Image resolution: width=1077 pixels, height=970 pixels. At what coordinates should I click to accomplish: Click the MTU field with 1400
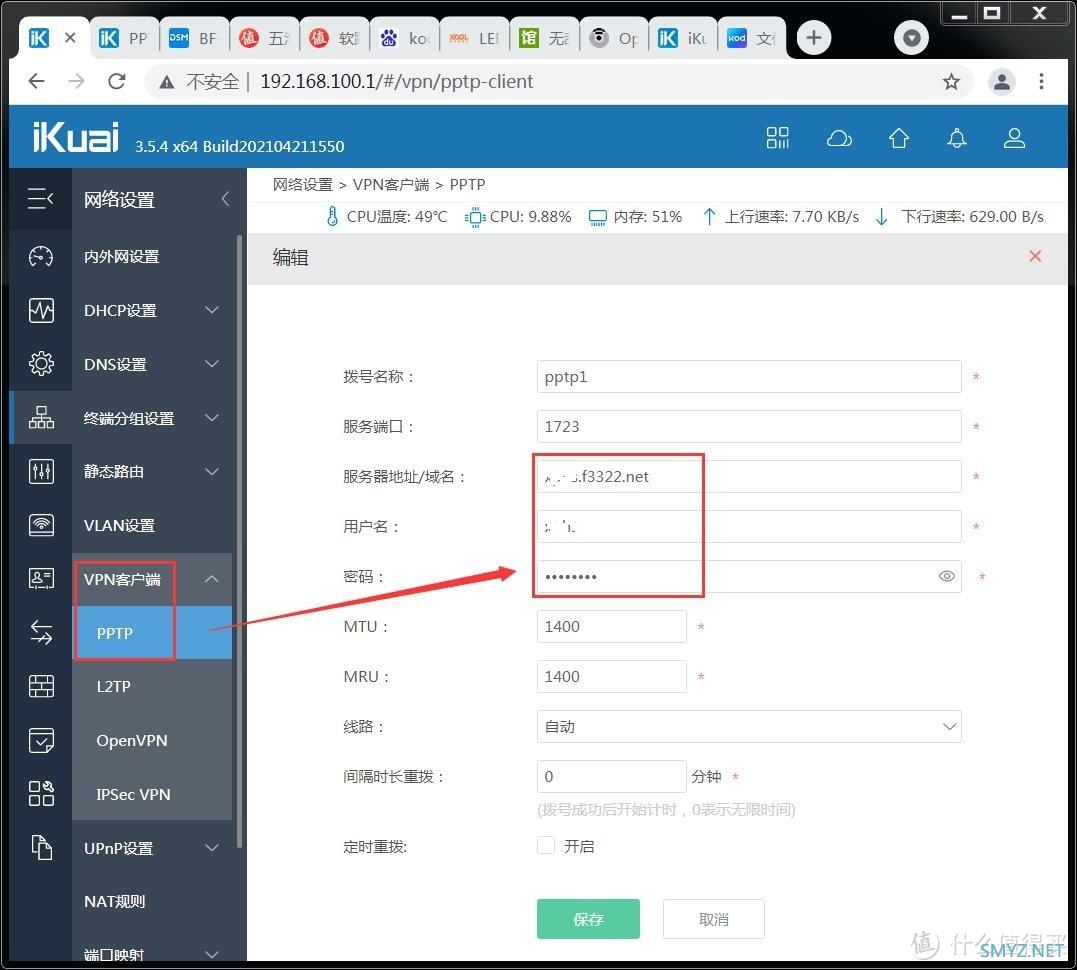pyautogui.click(x=611, y=626)
